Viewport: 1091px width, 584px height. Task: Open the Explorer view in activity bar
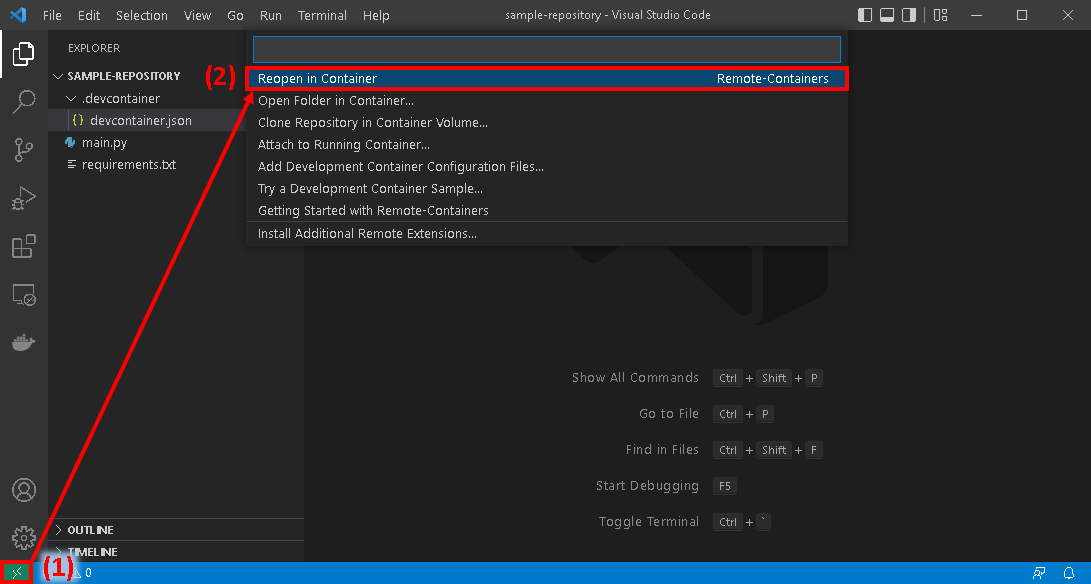click(23, 54)
